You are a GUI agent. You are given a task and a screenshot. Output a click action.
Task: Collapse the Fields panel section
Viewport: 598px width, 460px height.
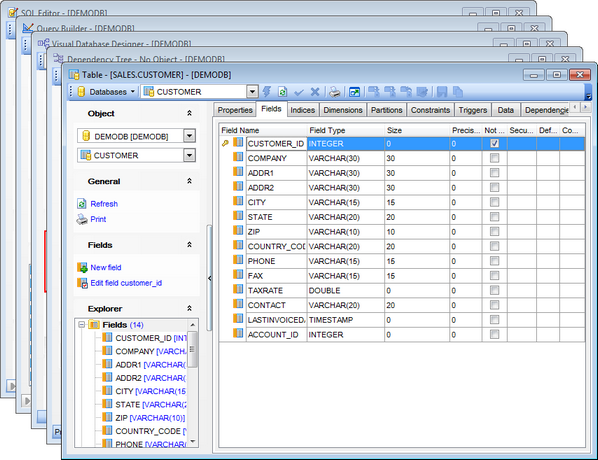click(x=189, y=245)
